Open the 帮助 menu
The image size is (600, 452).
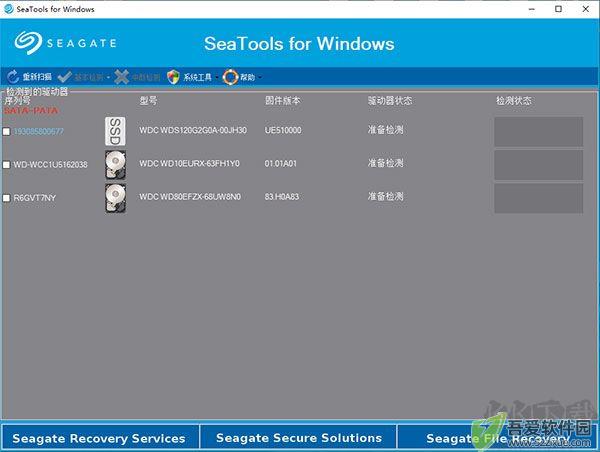tap(243, 77)
